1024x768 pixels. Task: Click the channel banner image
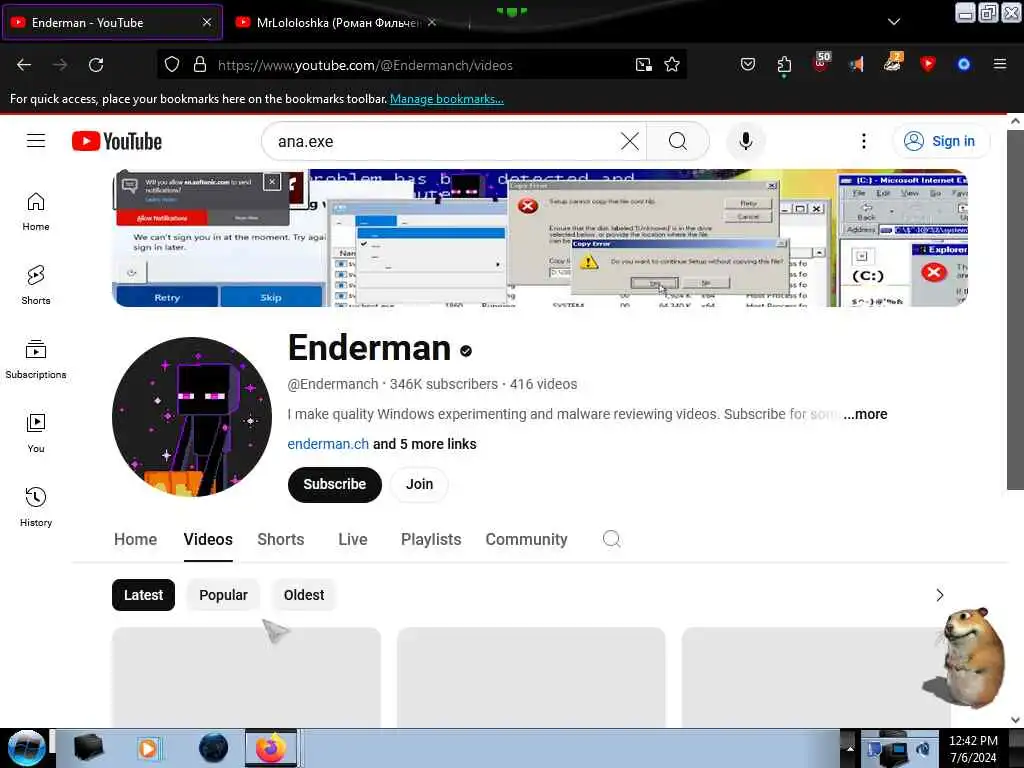[540, 238]
